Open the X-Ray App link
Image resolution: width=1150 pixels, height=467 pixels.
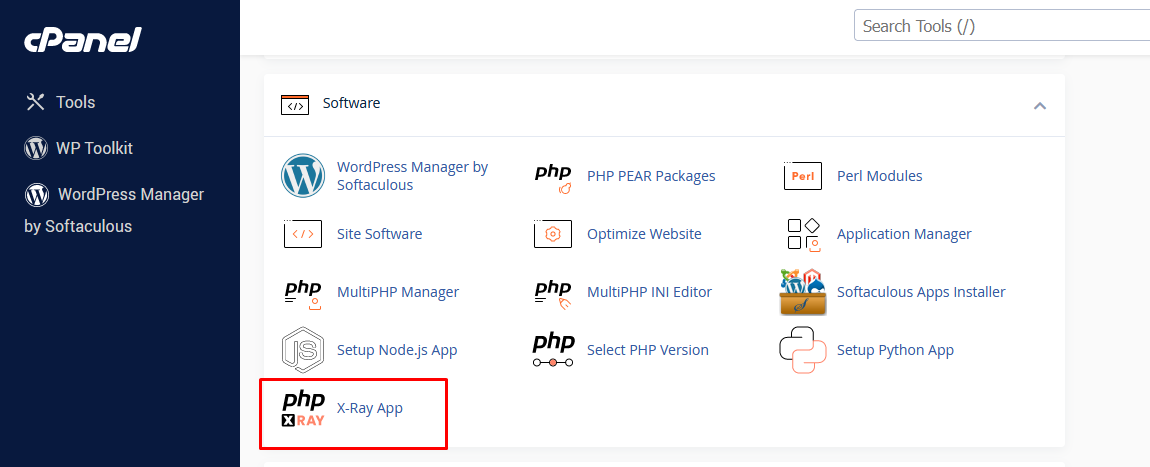(370, 408)
